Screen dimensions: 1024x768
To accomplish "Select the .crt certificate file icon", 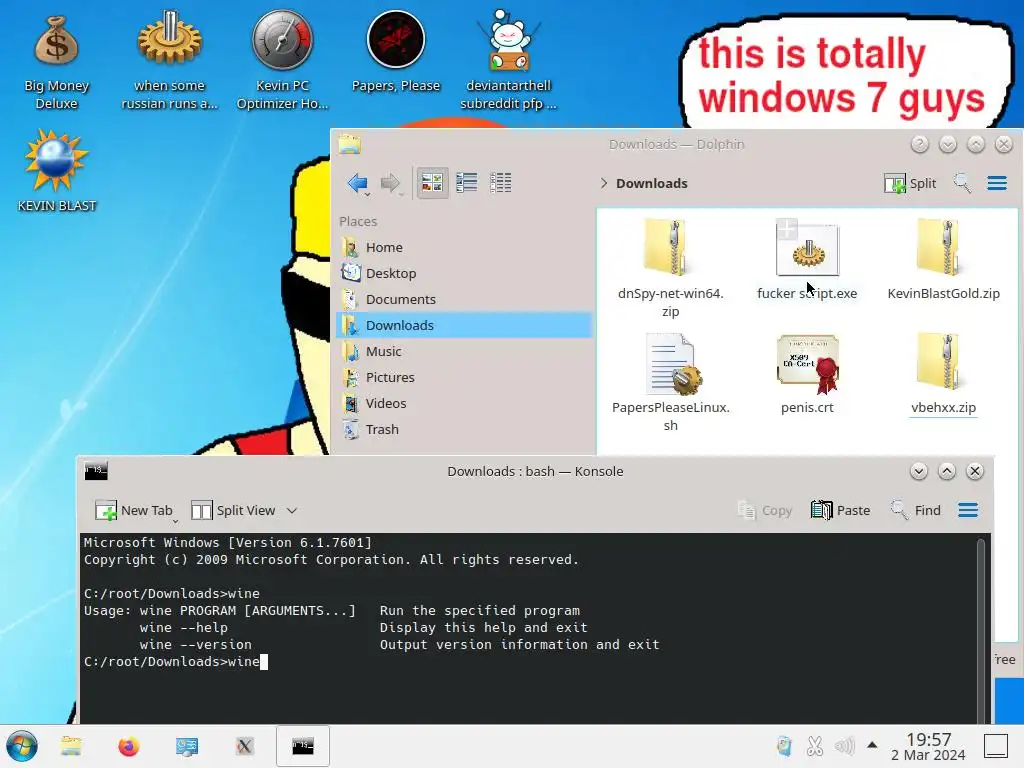I will point(807,363).
